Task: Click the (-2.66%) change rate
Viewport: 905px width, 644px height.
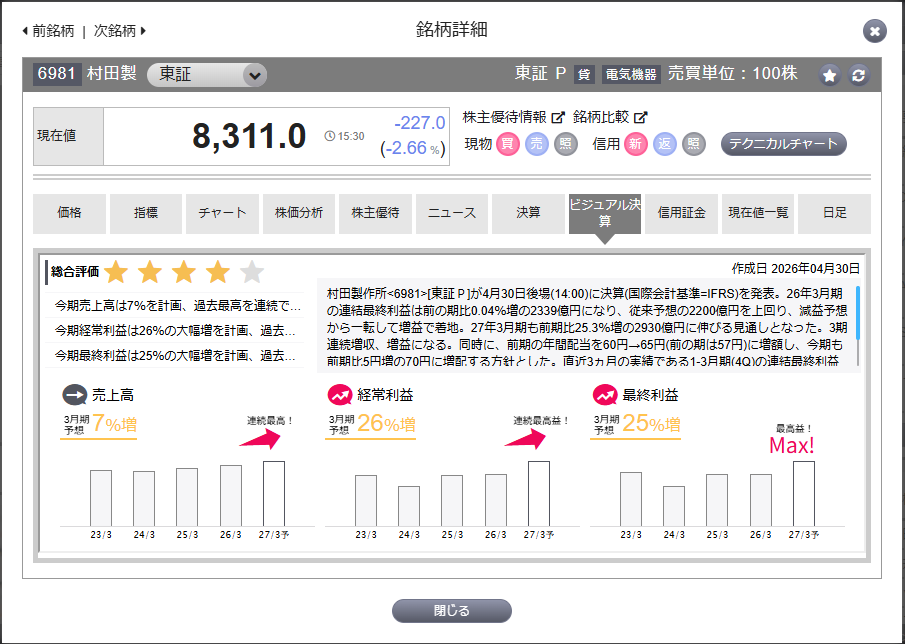Action: 413,149
